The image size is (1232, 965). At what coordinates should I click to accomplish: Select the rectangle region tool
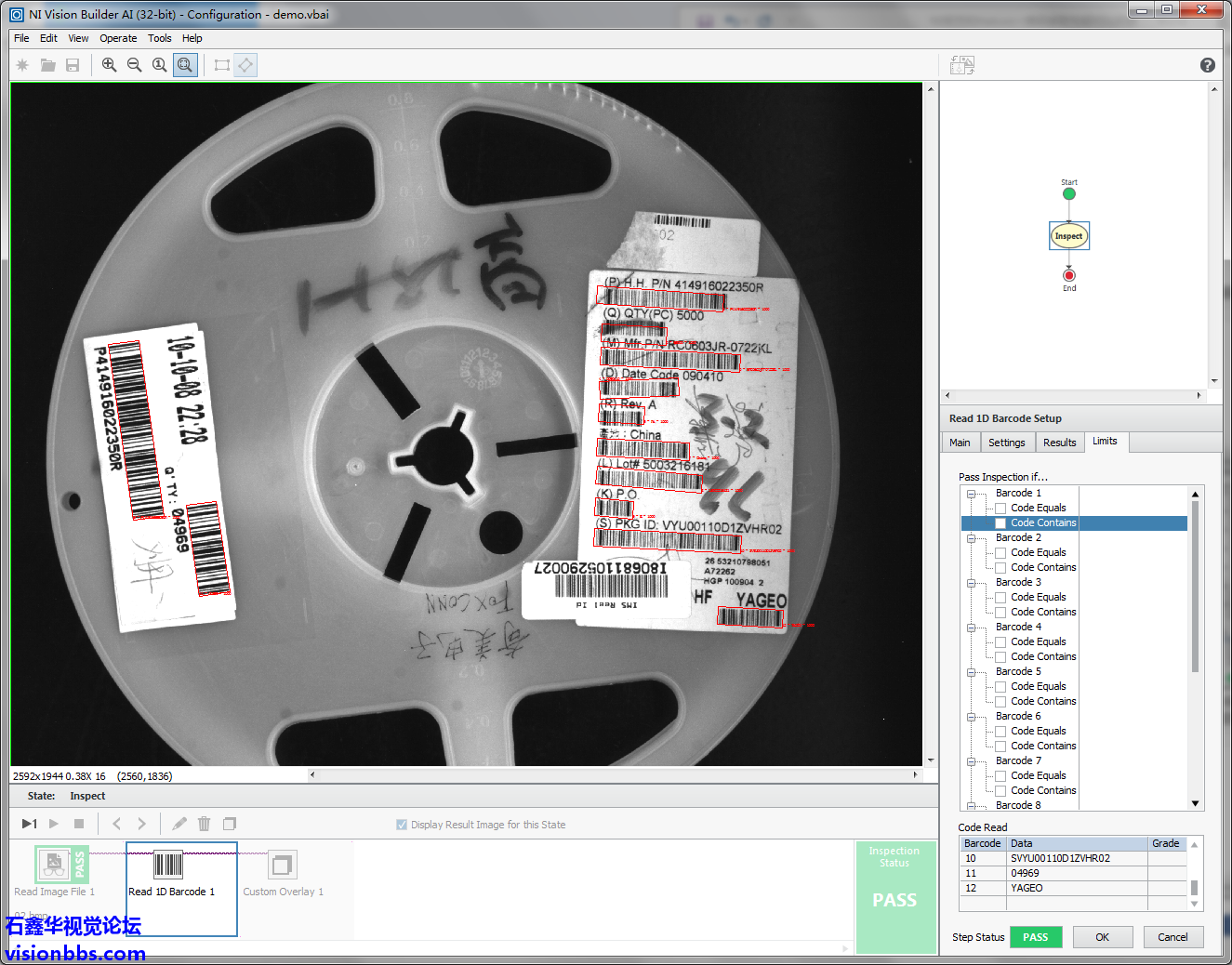point(221,65)
